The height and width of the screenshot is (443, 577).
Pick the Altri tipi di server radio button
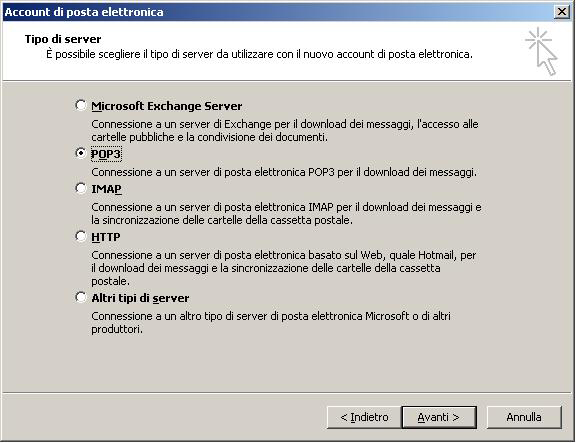pos(81,297)
